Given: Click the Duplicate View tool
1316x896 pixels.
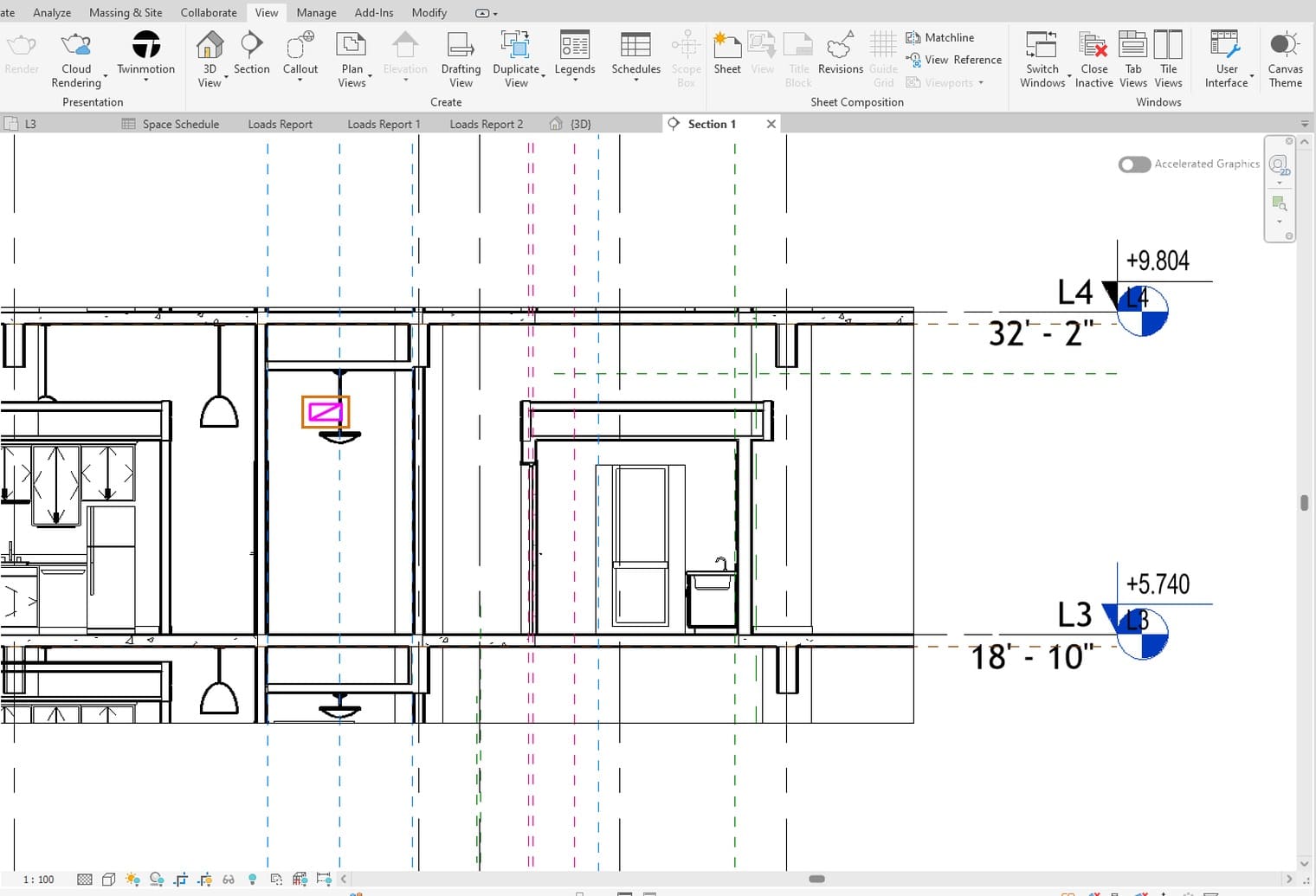Looking at the screenshot, I should point(516,58).
